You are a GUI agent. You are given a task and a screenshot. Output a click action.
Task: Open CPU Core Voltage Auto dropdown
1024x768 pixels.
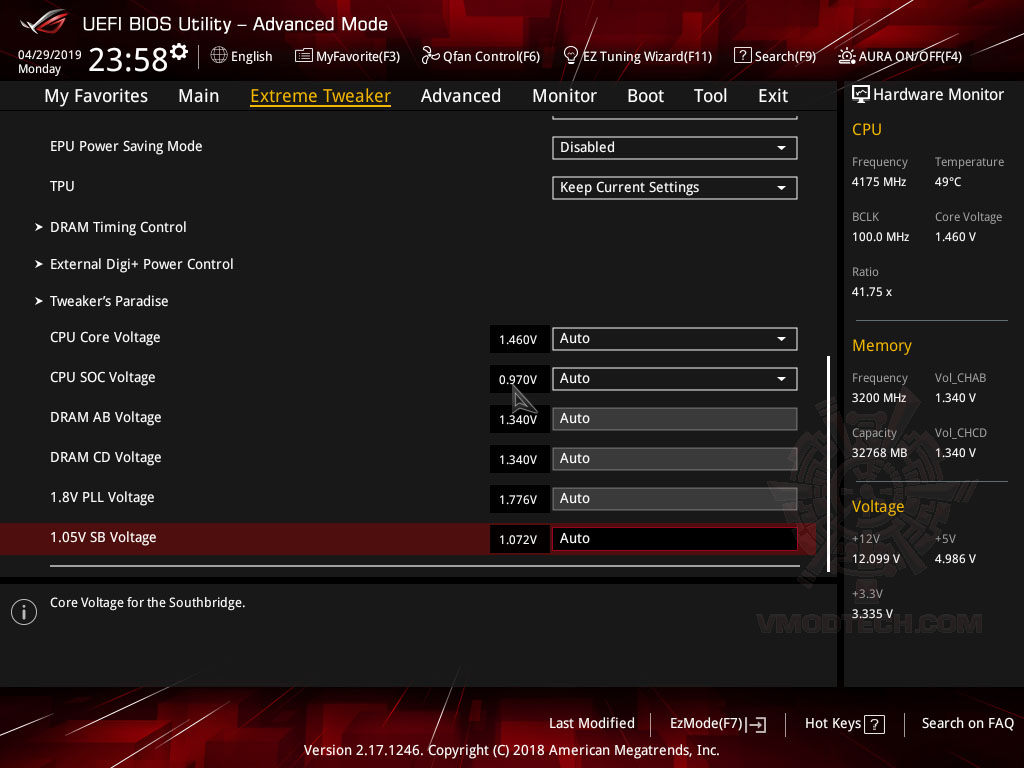tap(675, 339)
